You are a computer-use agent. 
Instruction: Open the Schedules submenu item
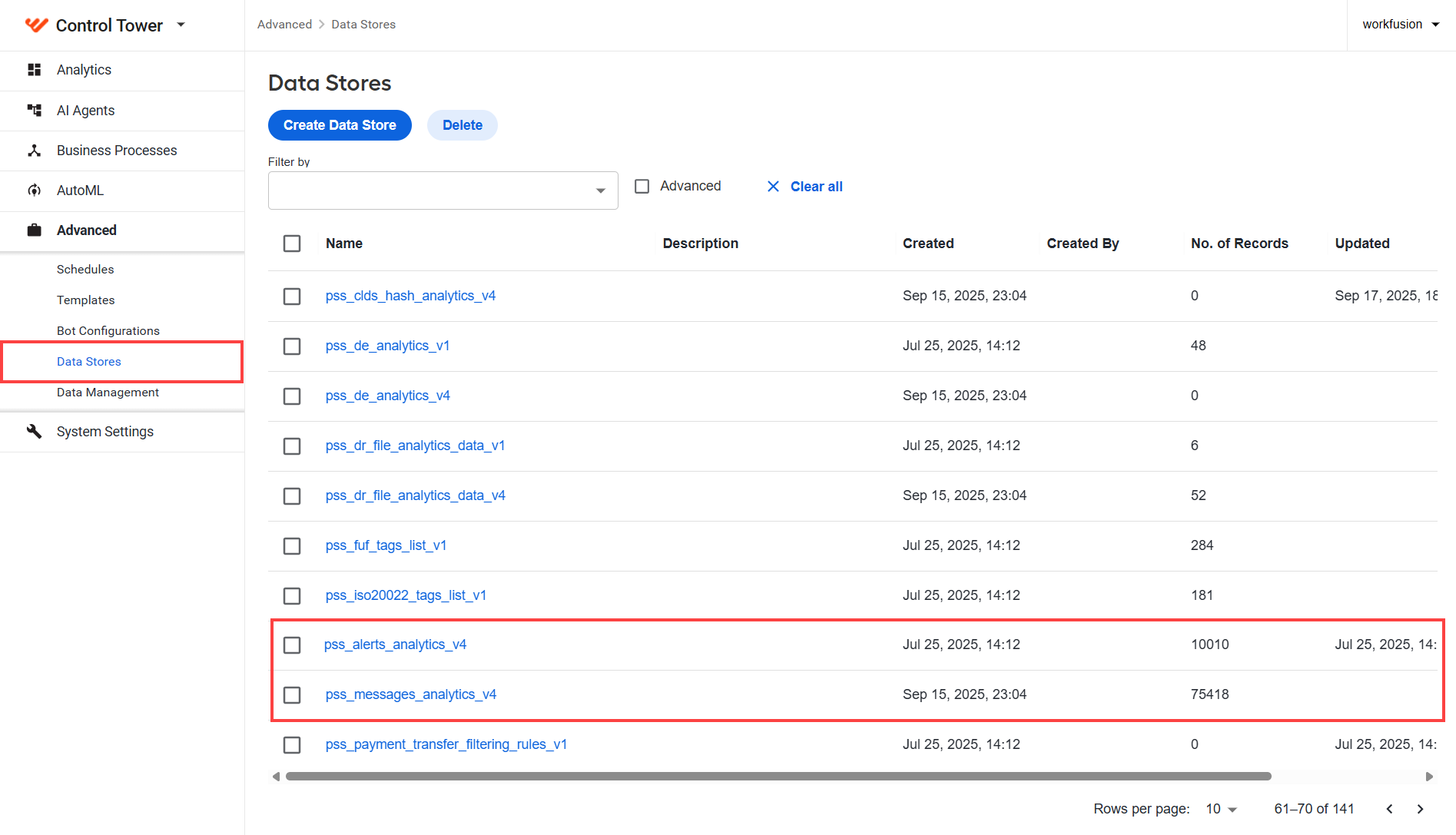click(85, 270)
